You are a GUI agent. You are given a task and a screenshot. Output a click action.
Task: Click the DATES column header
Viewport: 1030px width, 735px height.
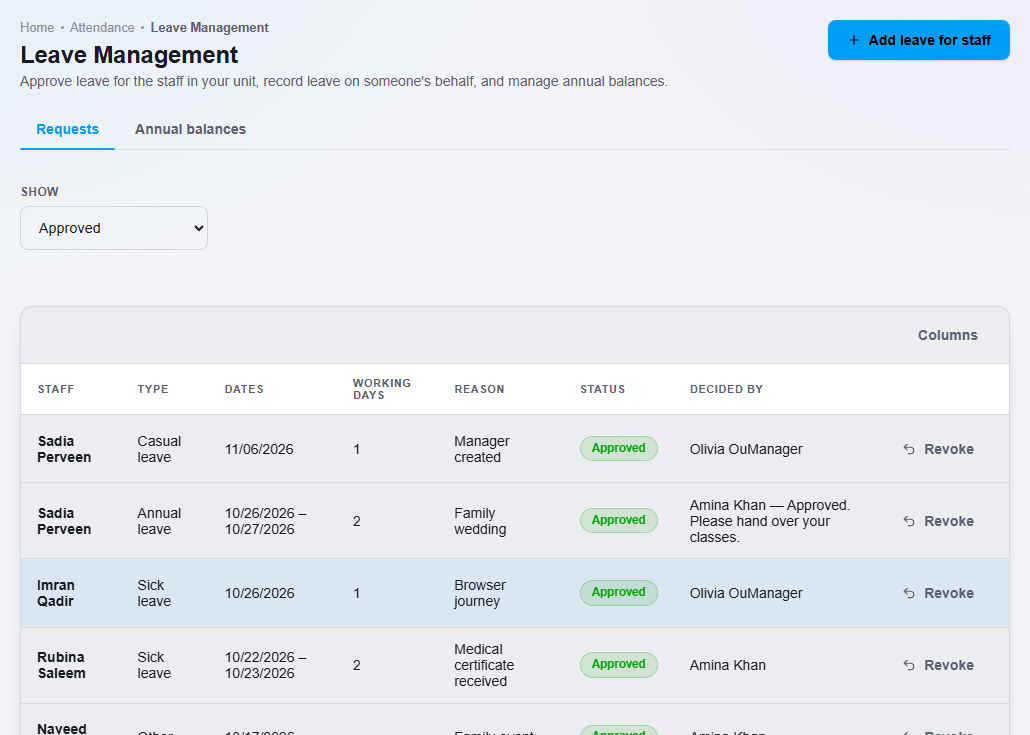(x=244, y=390)
